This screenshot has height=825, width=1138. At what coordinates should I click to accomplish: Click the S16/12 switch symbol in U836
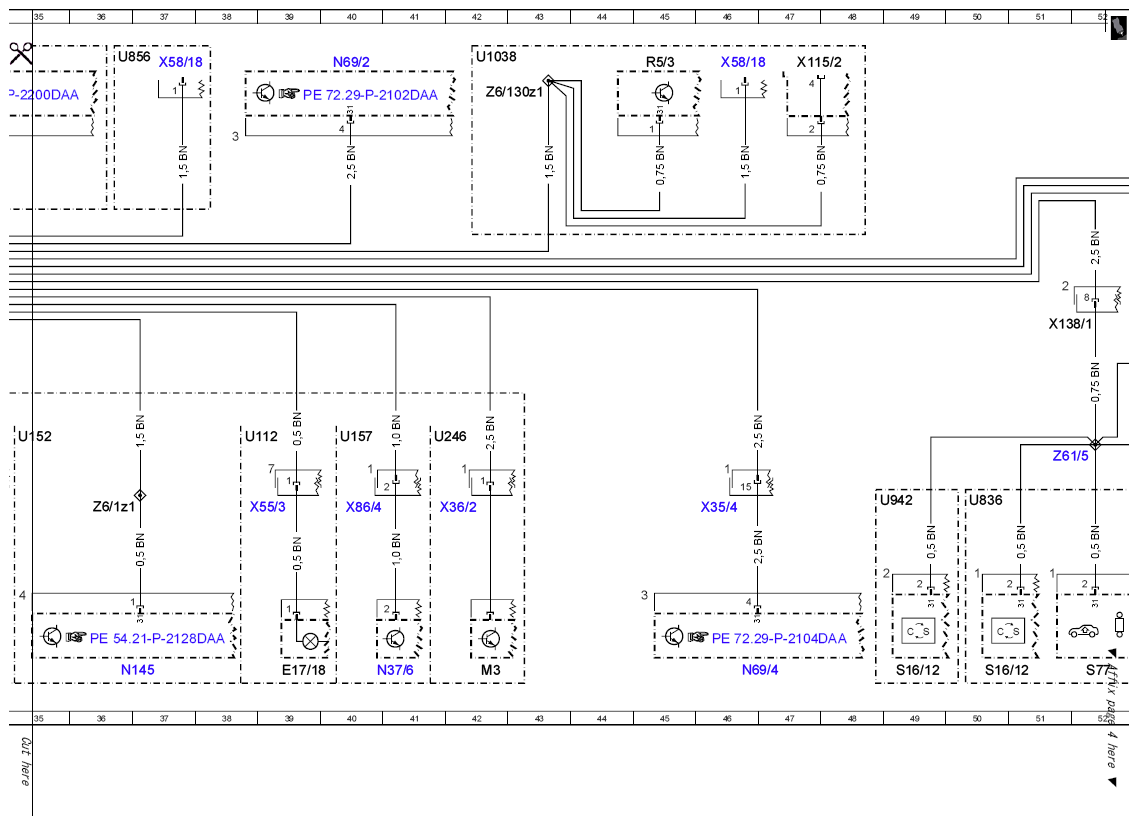[1008, 631]
